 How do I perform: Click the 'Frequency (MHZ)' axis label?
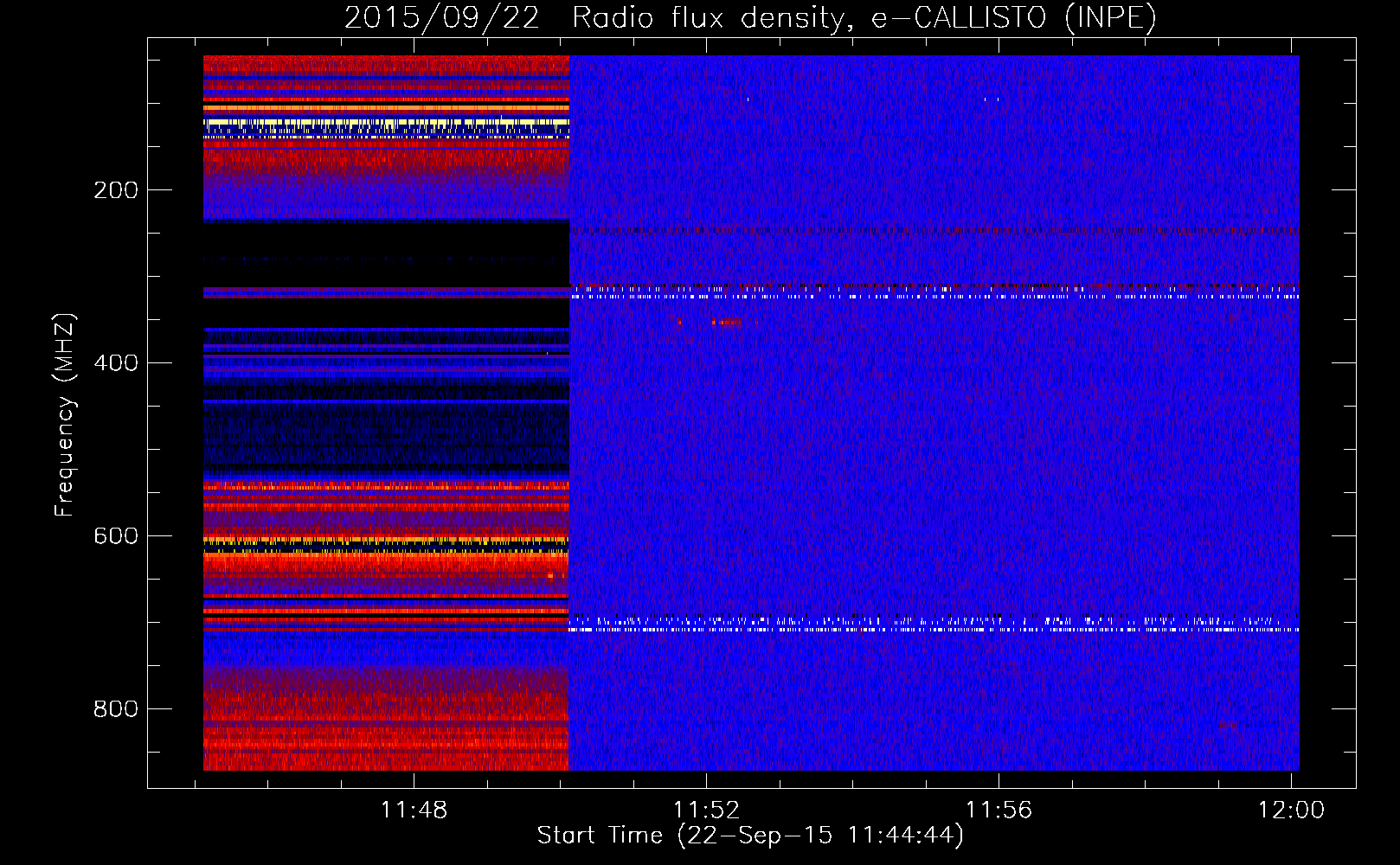65,415
